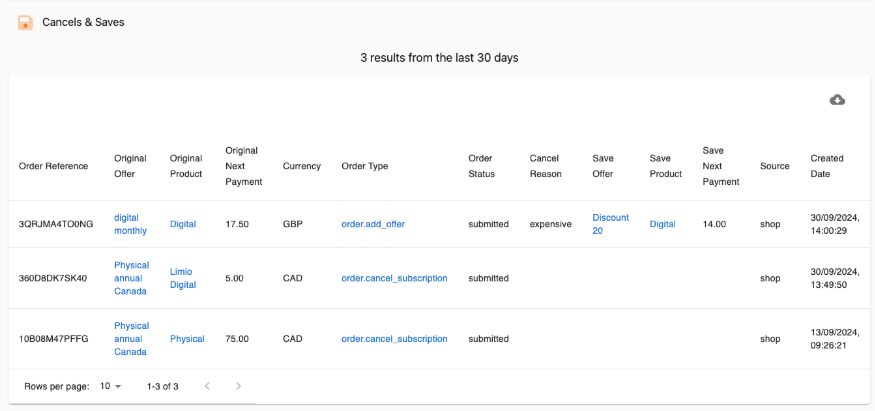Go to previous page of results
875x411 pixels.
click(x=207, y=386)
